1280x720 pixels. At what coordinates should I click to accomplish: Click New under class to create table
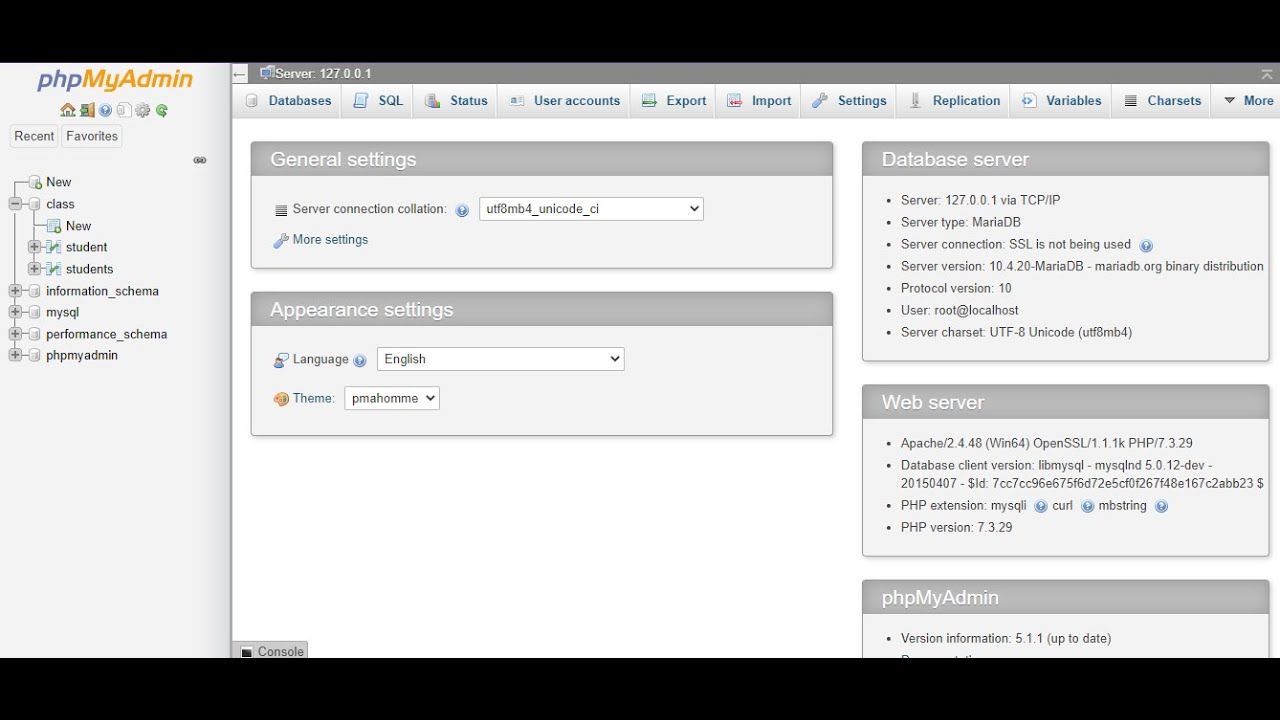click(x=78, y=226)
